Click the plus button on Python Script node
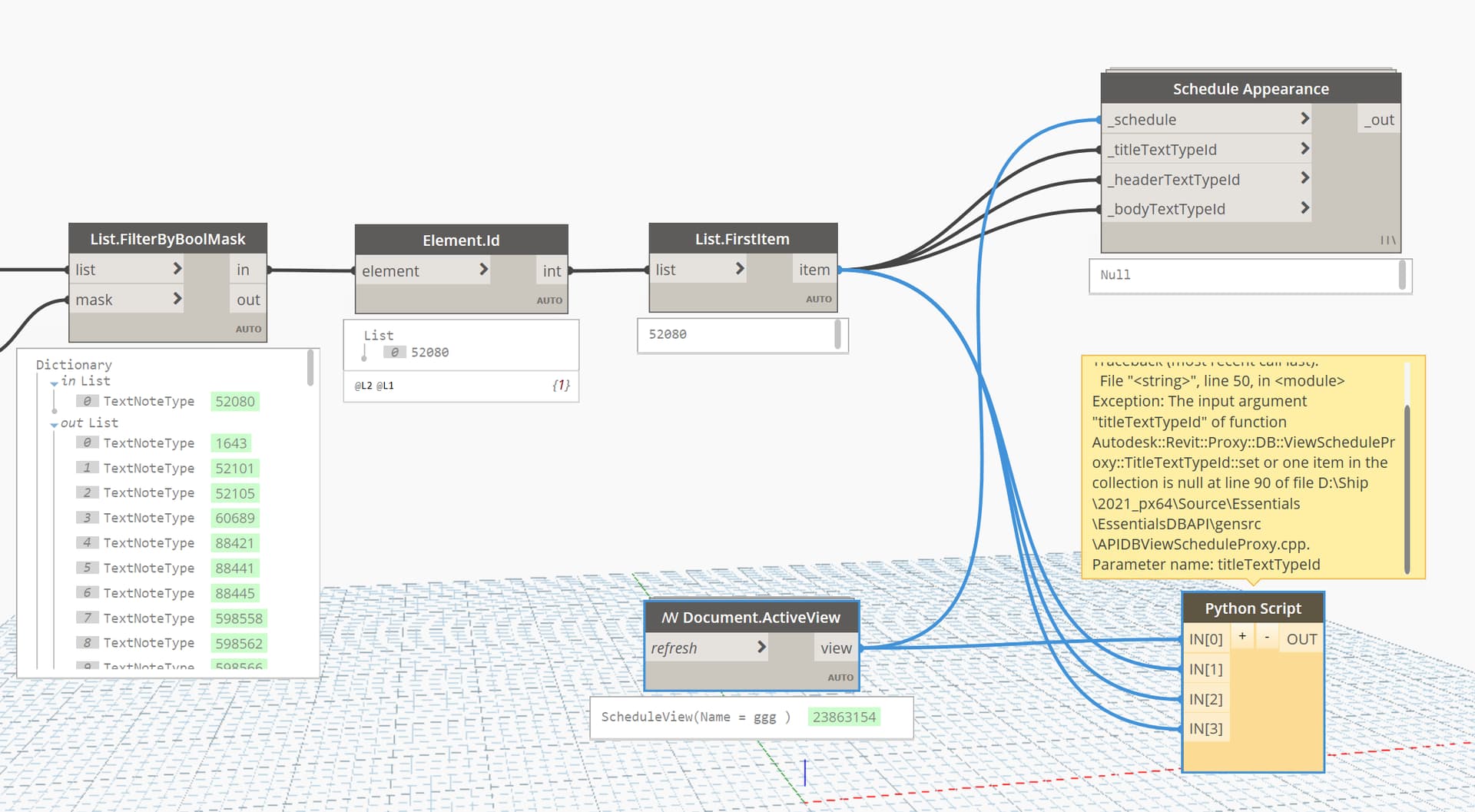The height and width of the screenshot is (812, 1475). [1241, 636]
